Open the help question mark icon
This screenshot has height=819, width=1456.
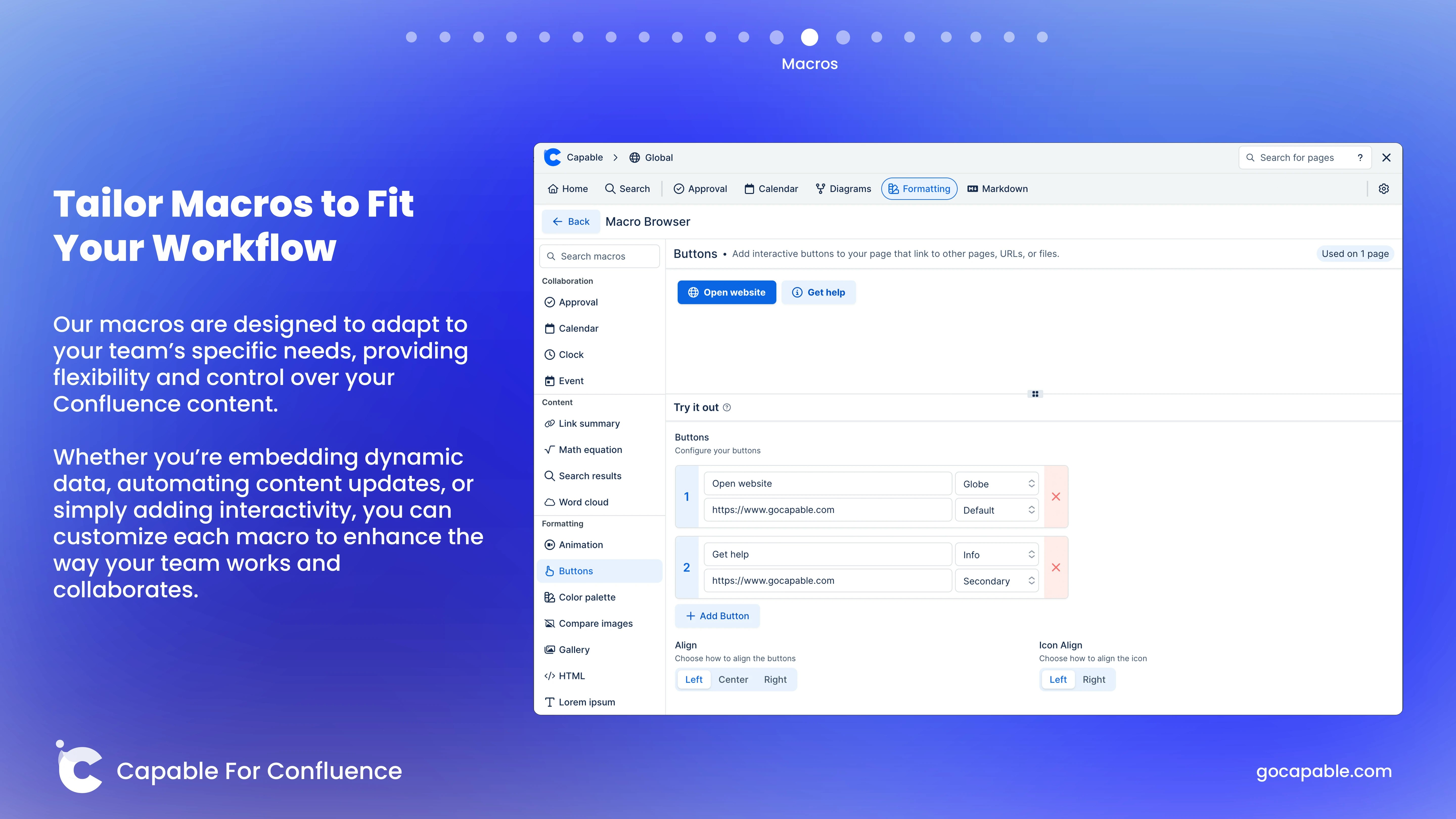(x=1360, y=158)
